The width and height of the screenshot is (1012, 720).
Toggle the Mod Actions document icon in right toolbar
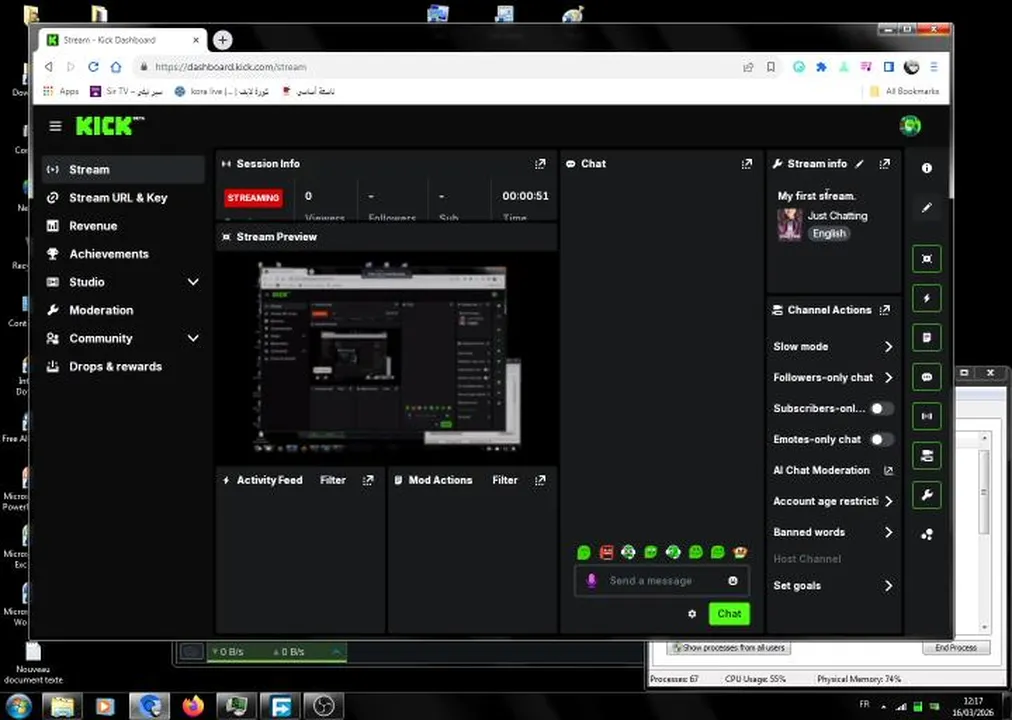927,337
